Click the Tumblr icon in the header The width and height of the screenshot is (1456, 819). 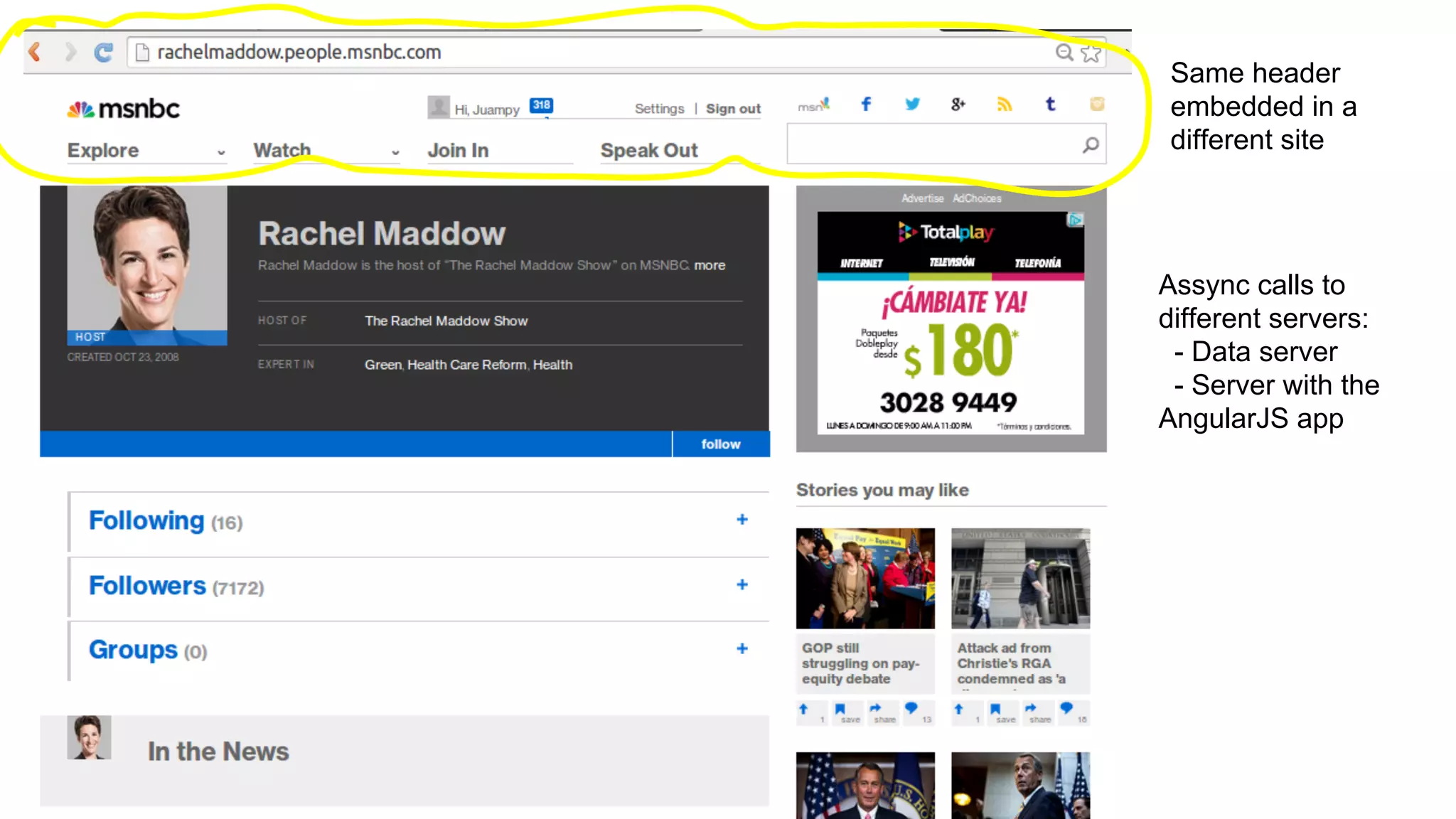1050,105
